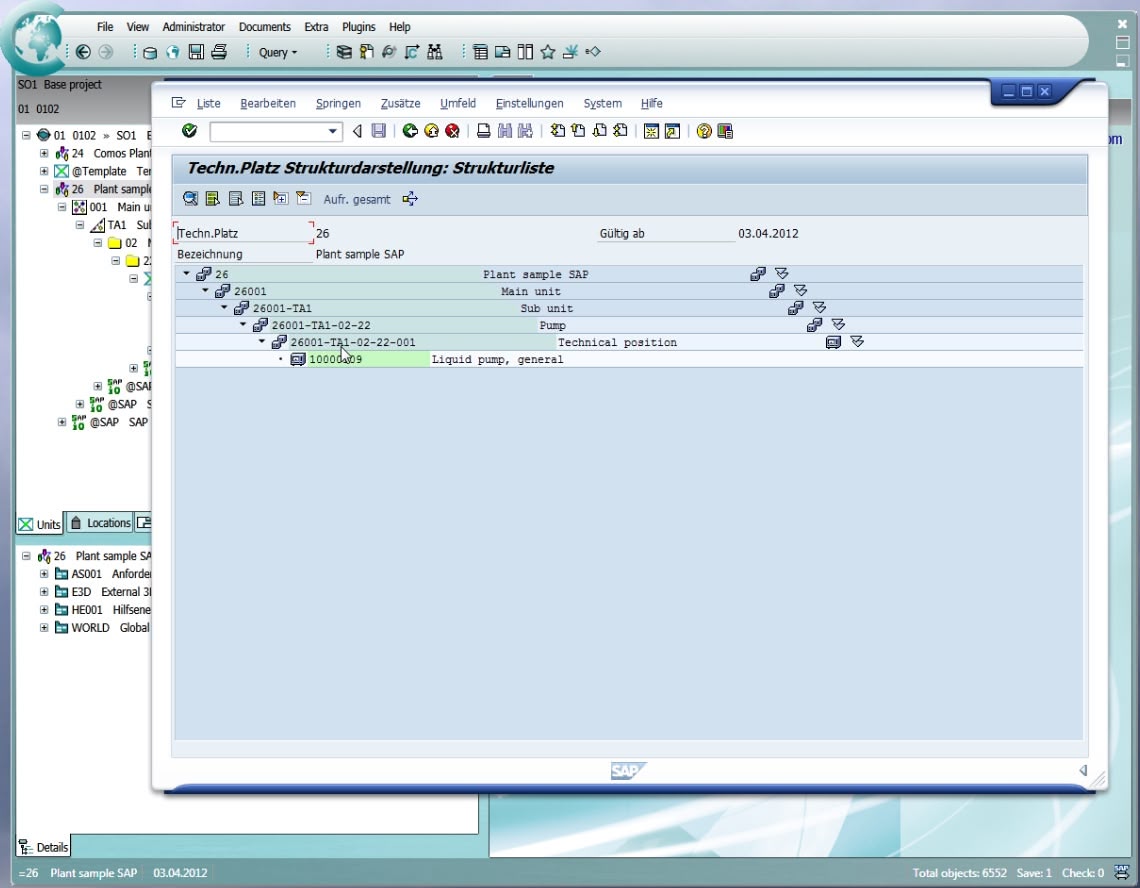Viewport: 1140px width, 888px height.
Task: Click the SAP Print icon
Action: [483, 131]
